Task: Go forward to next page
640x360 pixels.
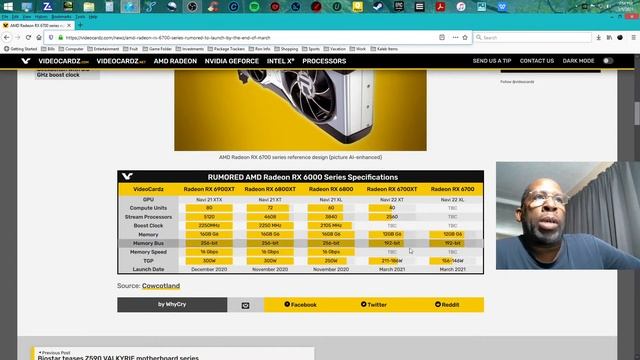Action: [17, 38]
